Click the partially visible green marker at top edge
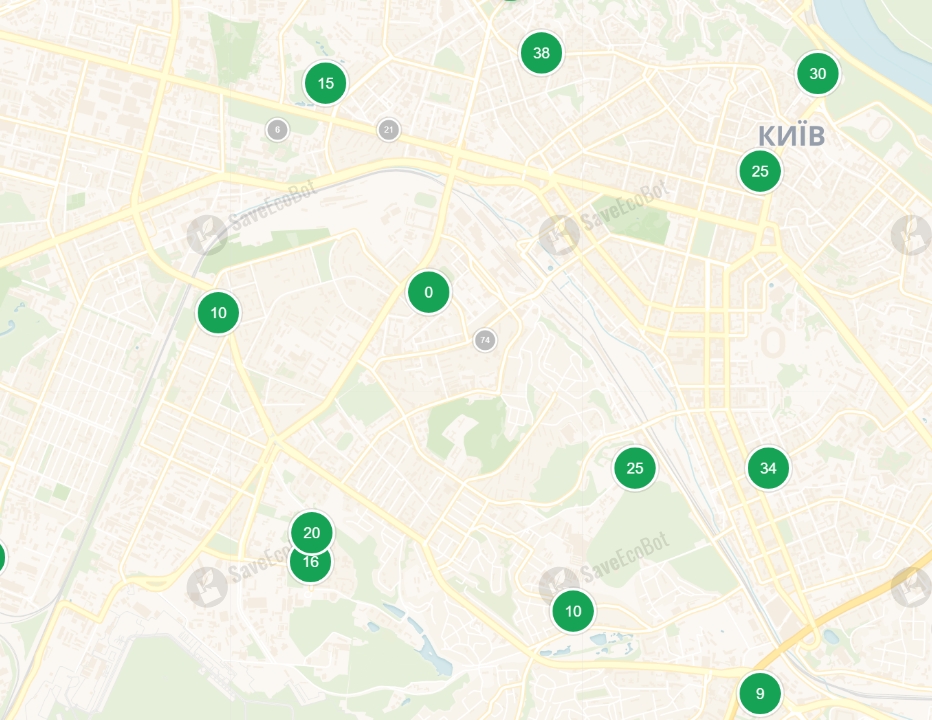 pyautogui.click(x=510, y=1)
